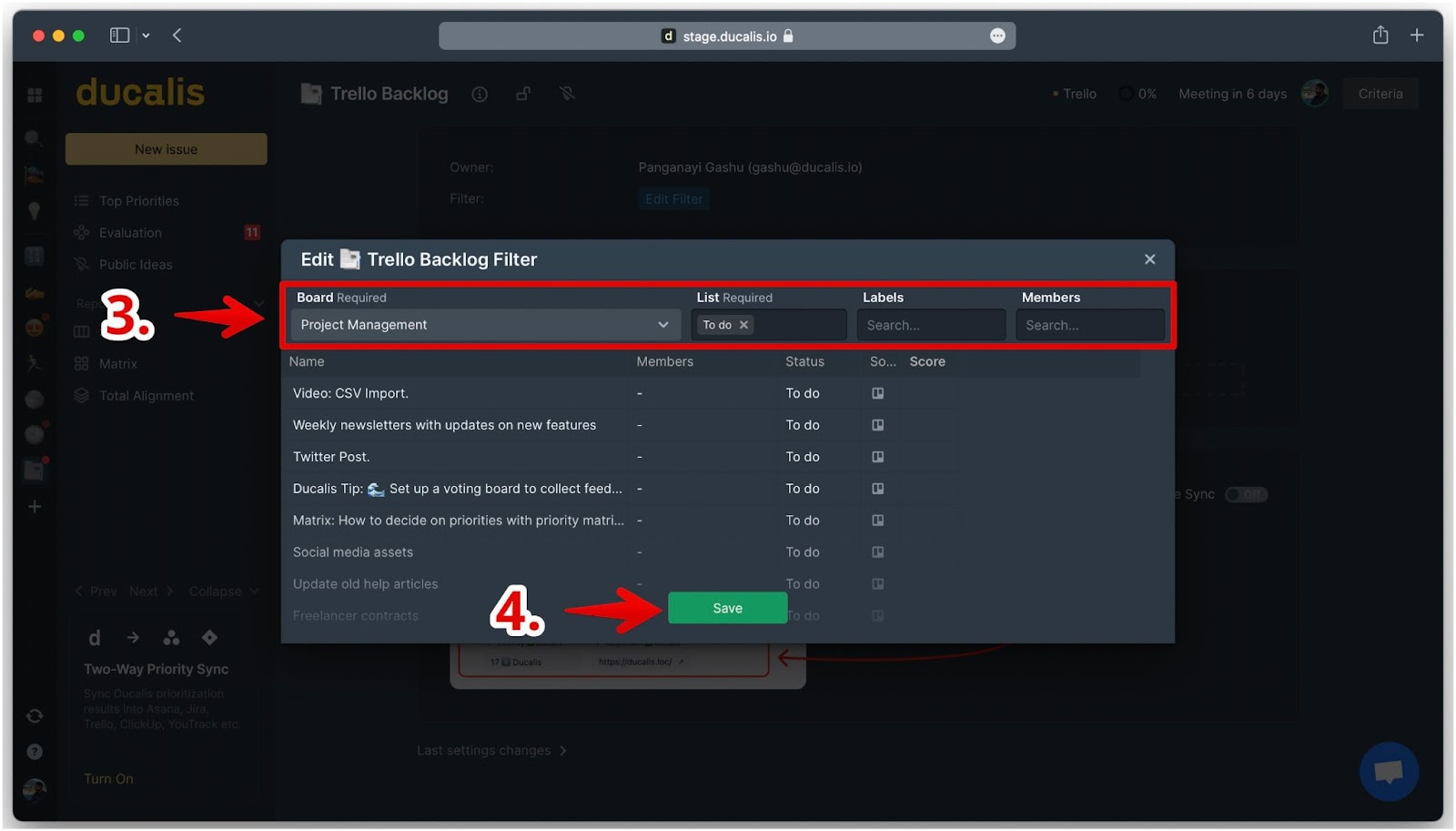This screenshot has height=831, width=1456.
Task: Toggle the Safari sidebar button
Action: tap(119, 35)
